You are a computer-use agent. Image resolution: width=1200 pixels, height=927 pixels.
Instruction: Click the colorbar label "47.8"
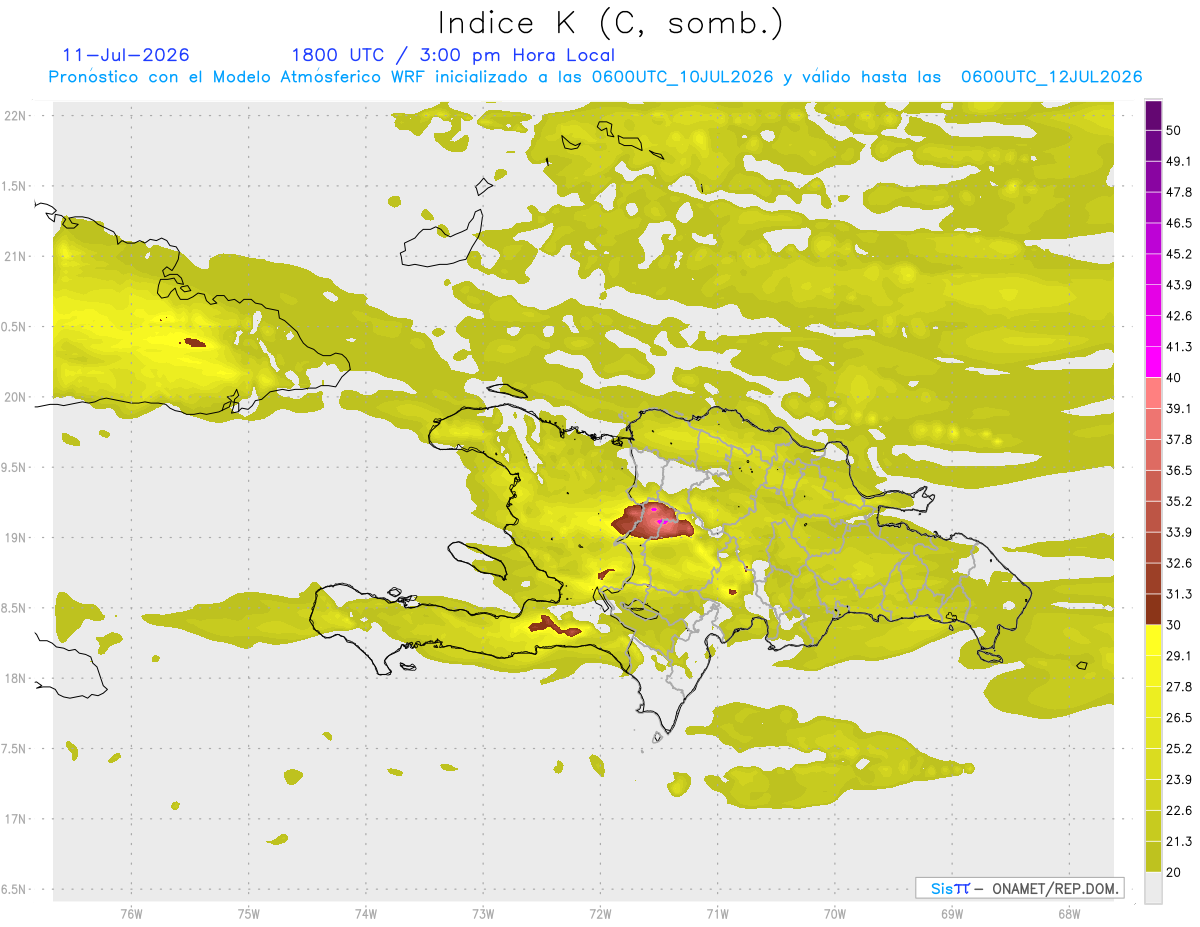point(1178,192)
